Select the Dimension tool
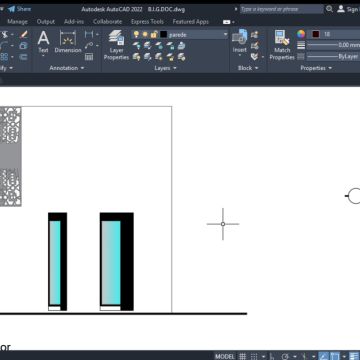The width and height of the screenshot is (360, 360). point(68,42)
